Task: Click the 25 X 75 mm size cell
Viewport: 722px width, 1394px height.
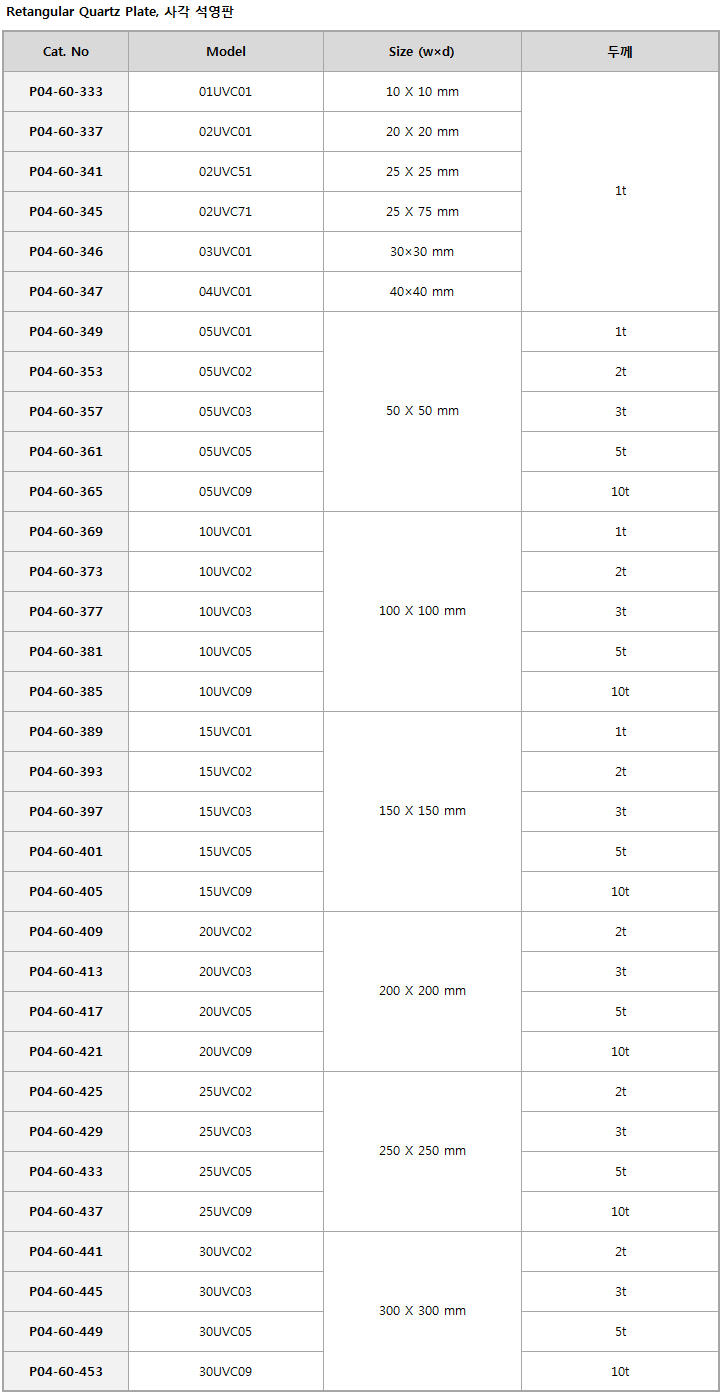Action: pyautogui.click(x=422, y=211)
